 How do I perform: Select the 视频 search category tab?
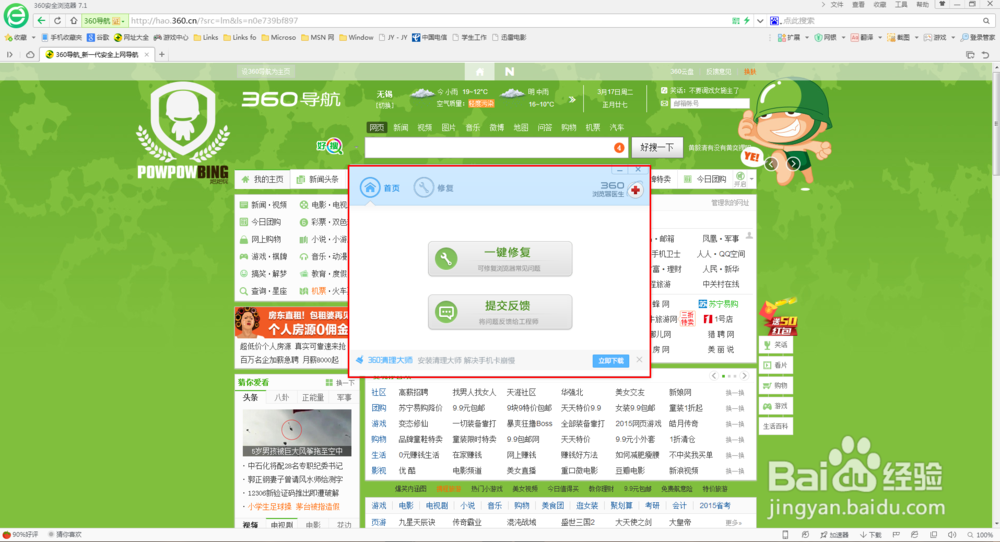pyautogui.click(x=425, y=128)
